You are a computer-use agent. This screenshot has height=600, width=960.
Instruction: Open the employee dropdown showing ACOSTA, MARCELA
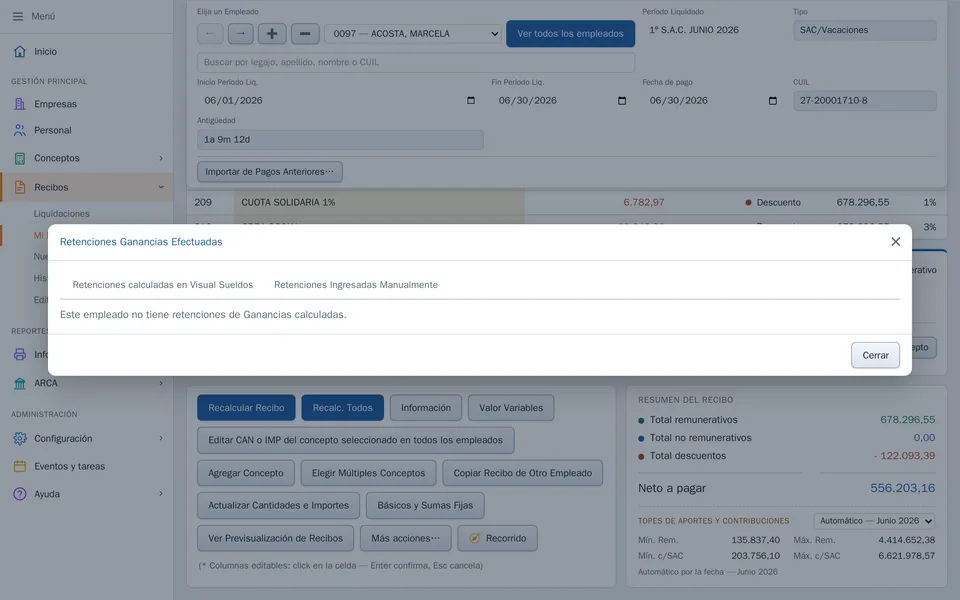click(x=413, y=34)
